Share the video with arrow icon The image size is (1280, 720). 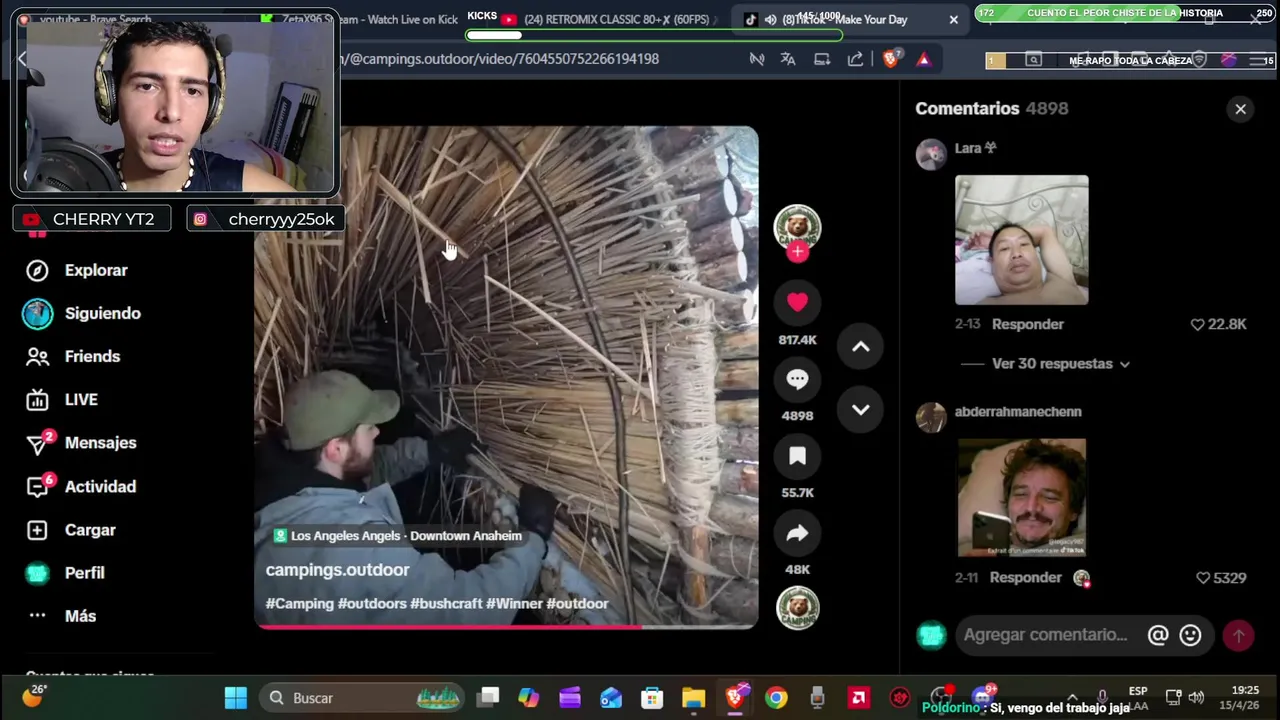click(x=797, y=533)
